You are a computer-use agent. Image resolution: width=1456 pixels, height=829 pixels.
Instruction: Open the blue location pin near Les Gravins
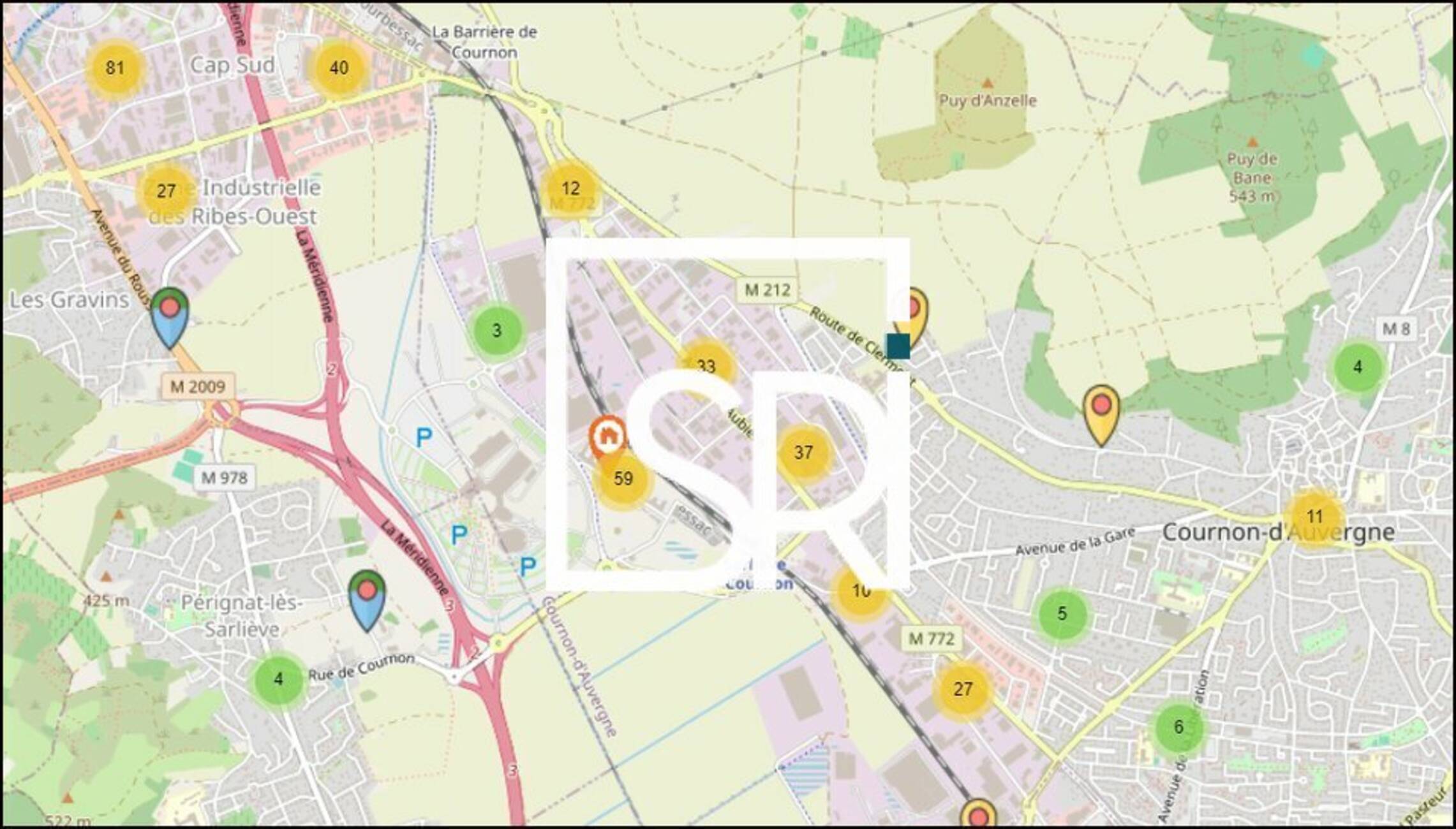tap(170, 318)
